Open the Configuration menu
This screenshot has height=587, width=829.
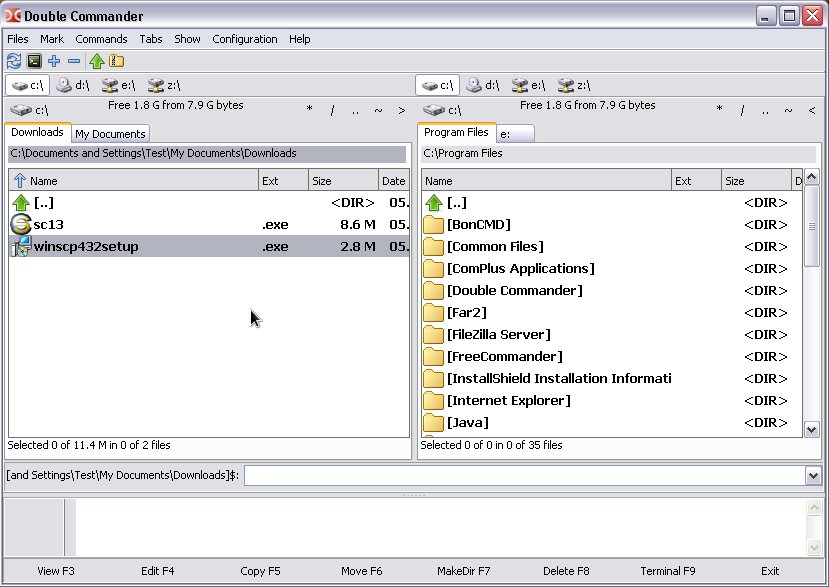pos(245,39)
